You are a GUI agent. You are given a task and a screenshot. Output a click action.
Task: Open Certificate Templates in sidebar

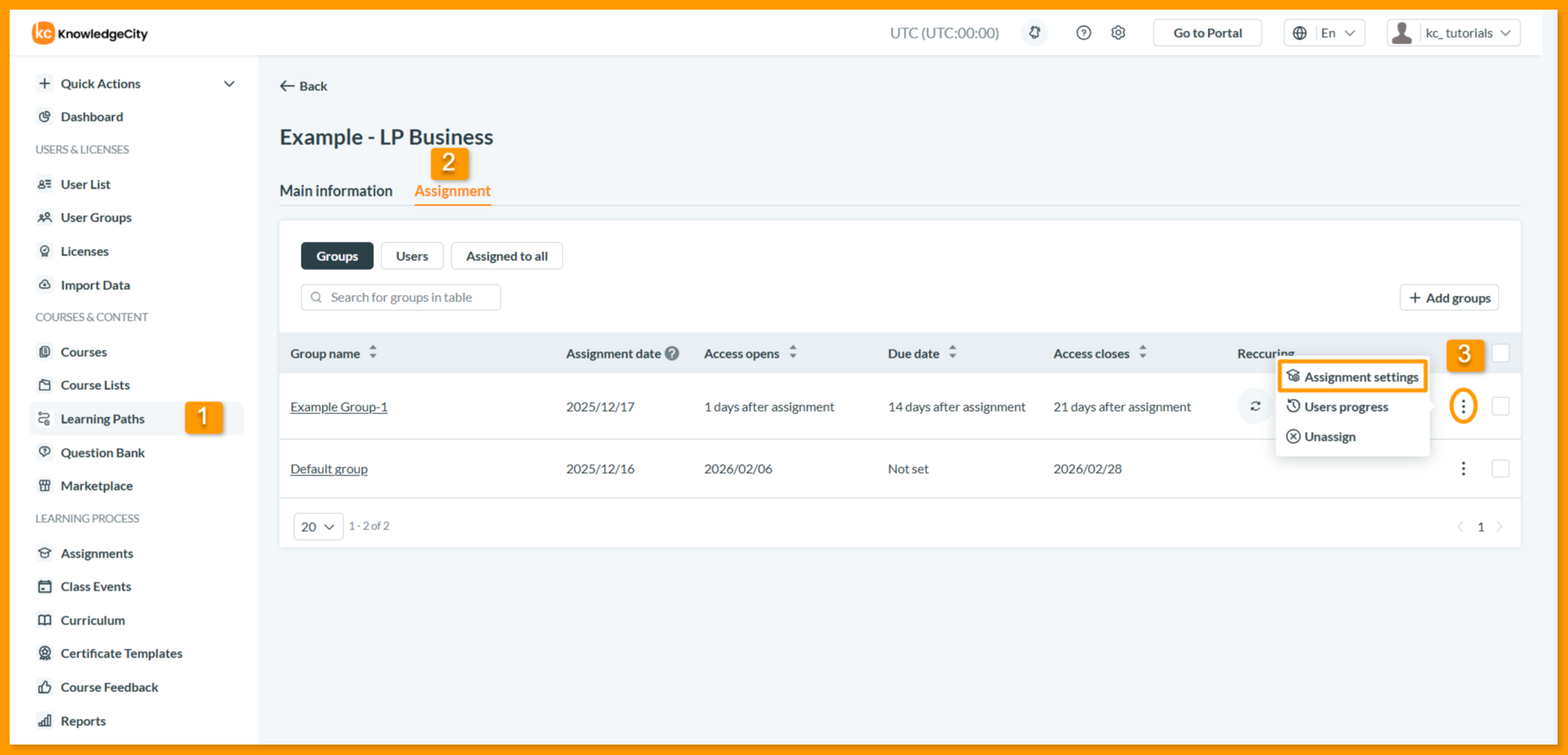point(121,653)
